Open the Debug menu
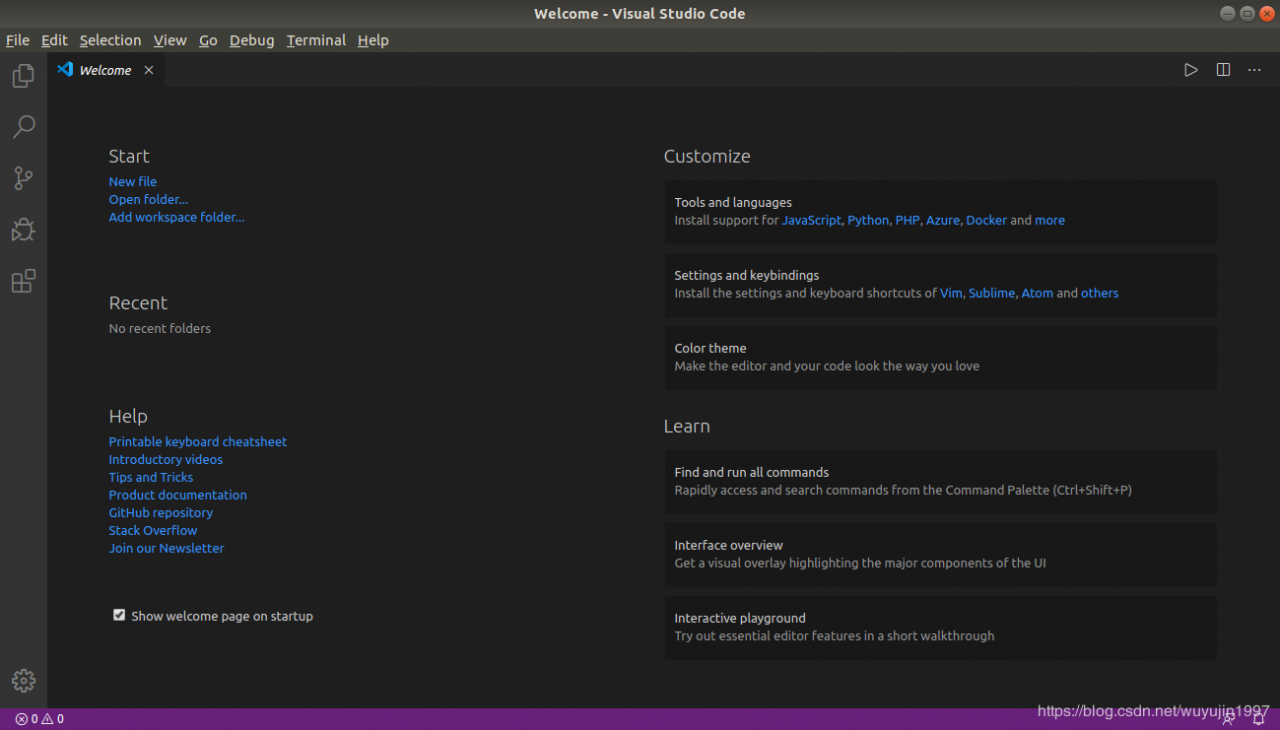1280x730 pixels. coord(252,40)
